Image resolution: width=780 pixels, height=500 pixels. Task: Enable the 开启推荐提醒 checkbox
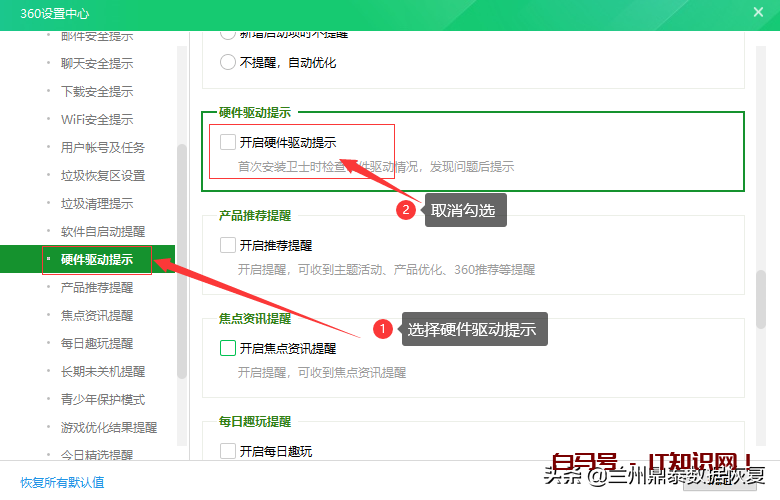(228, 245)
